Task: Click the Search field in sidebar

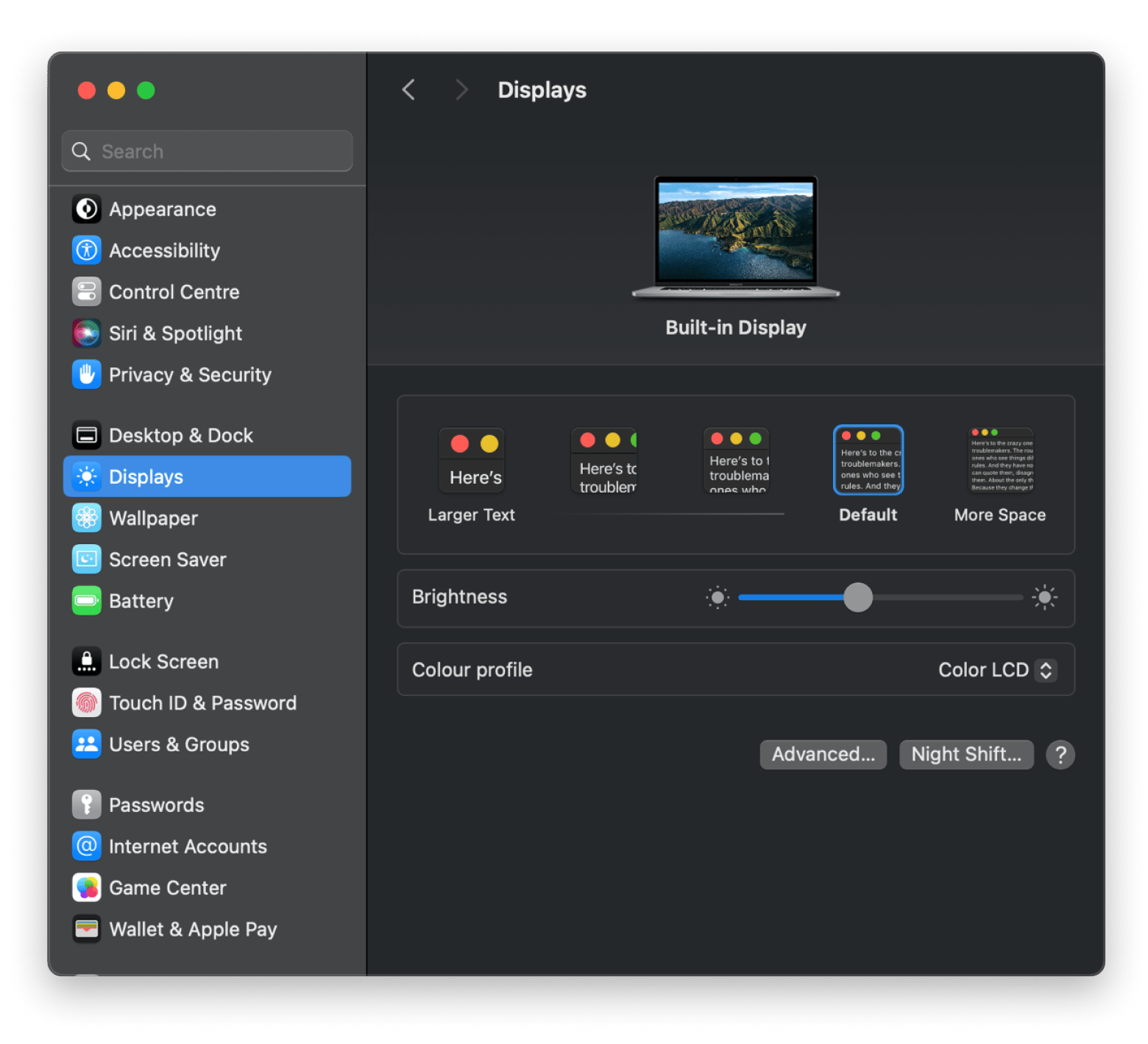Action: coord(208,152)
